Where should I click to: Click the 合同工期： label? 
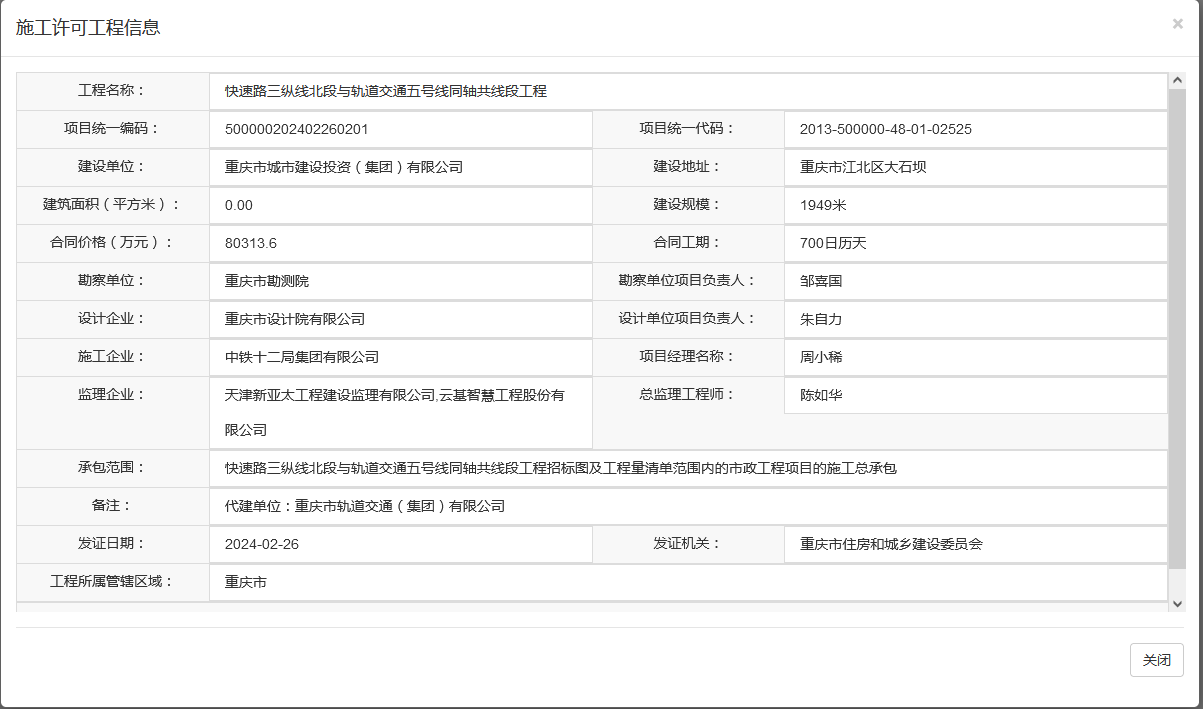click(688, 242)
